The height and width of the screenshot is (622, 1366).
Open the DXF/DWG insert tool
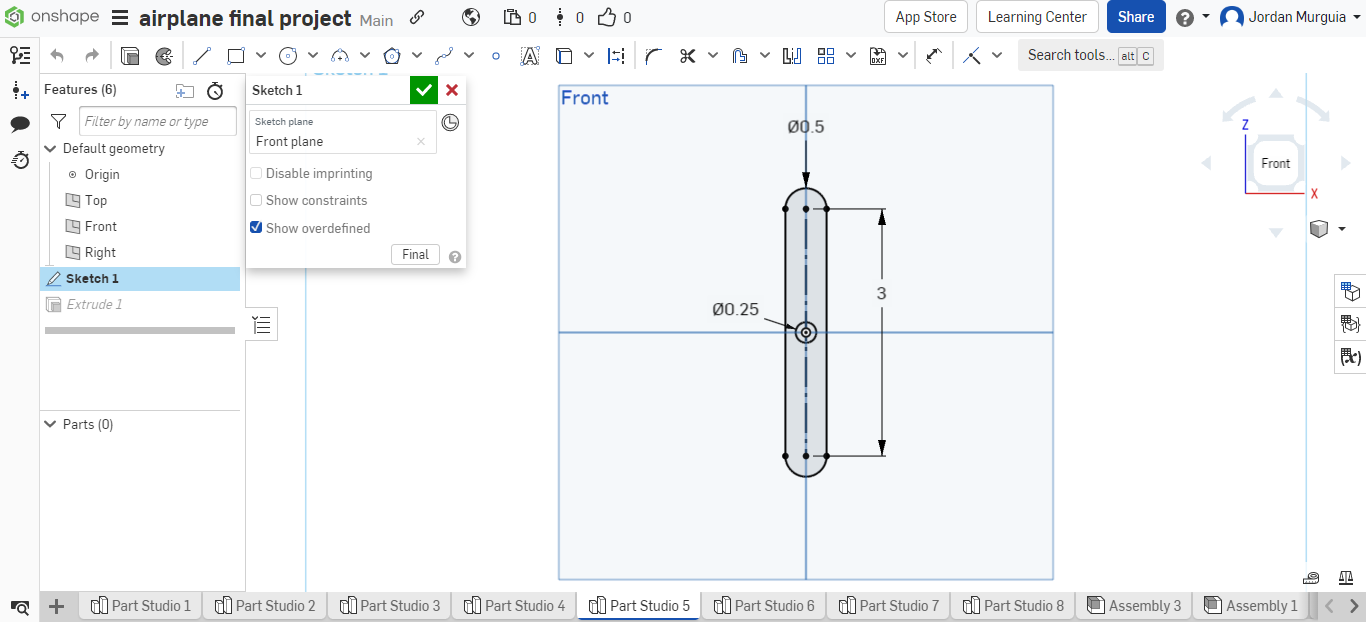(x=877, y=55)
